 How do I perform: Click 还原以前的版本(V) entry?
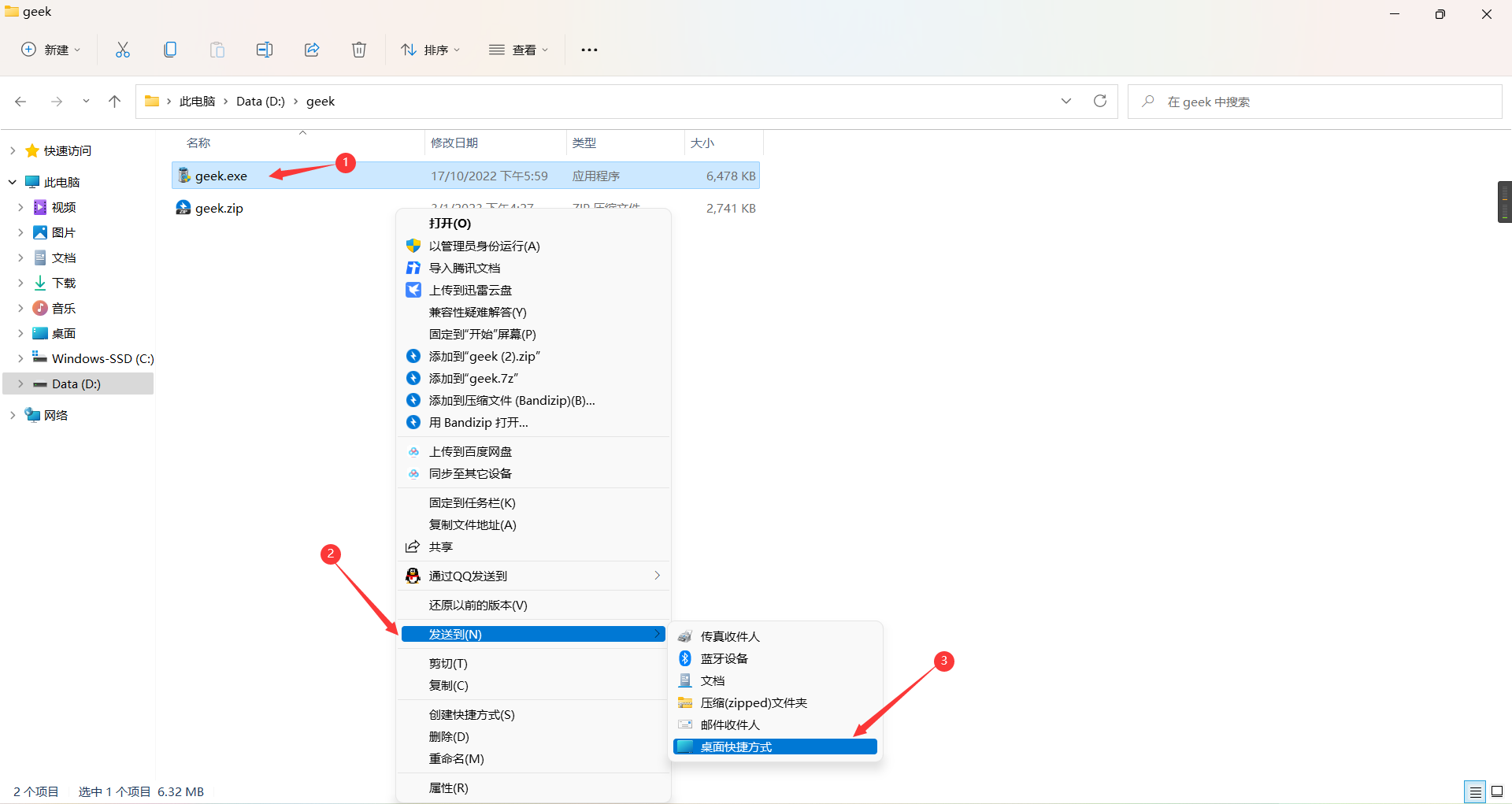tap(533, 605)
